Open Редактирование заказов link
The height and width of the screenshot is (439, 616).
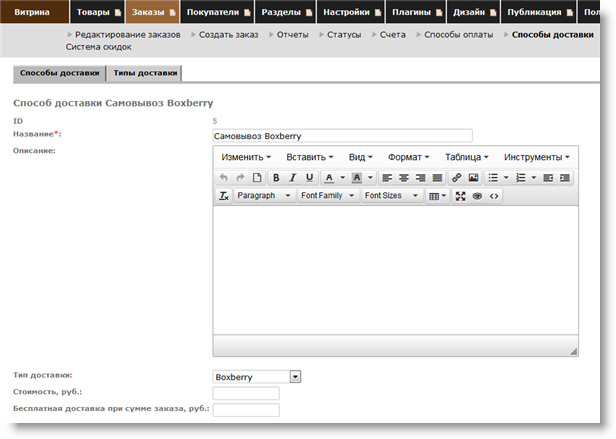(x=128, y=35)
